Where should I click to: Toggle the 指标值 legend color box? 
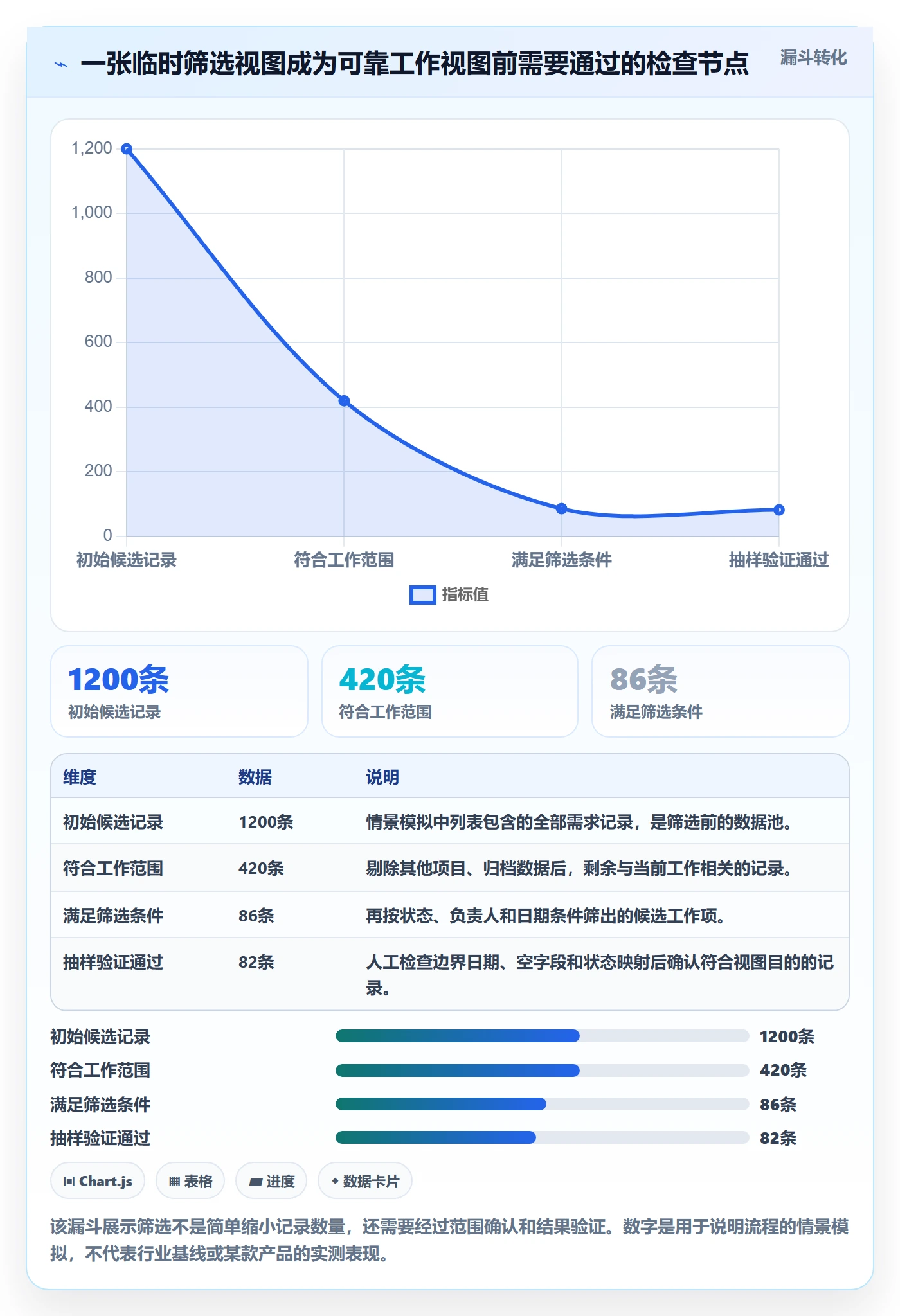[x=423, y=595]
